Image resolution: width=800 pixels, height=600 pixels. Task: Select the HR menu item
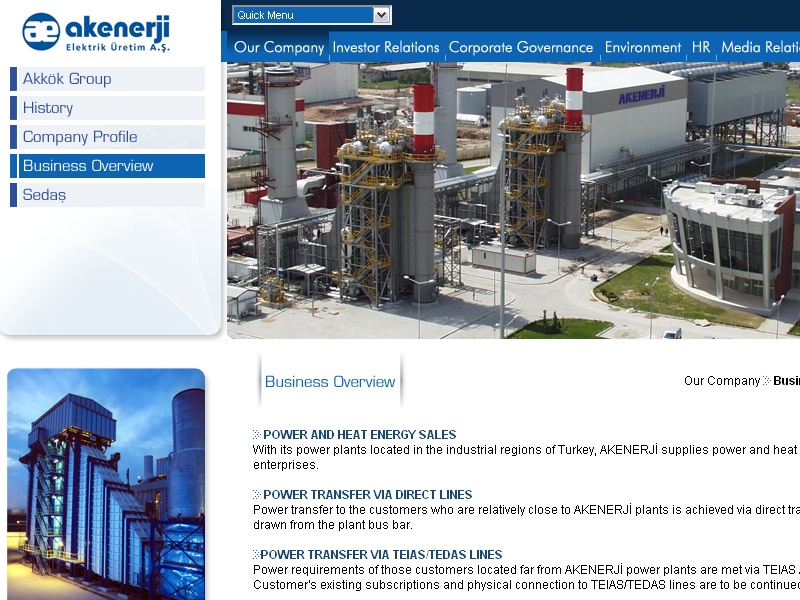tap(701, 47)
